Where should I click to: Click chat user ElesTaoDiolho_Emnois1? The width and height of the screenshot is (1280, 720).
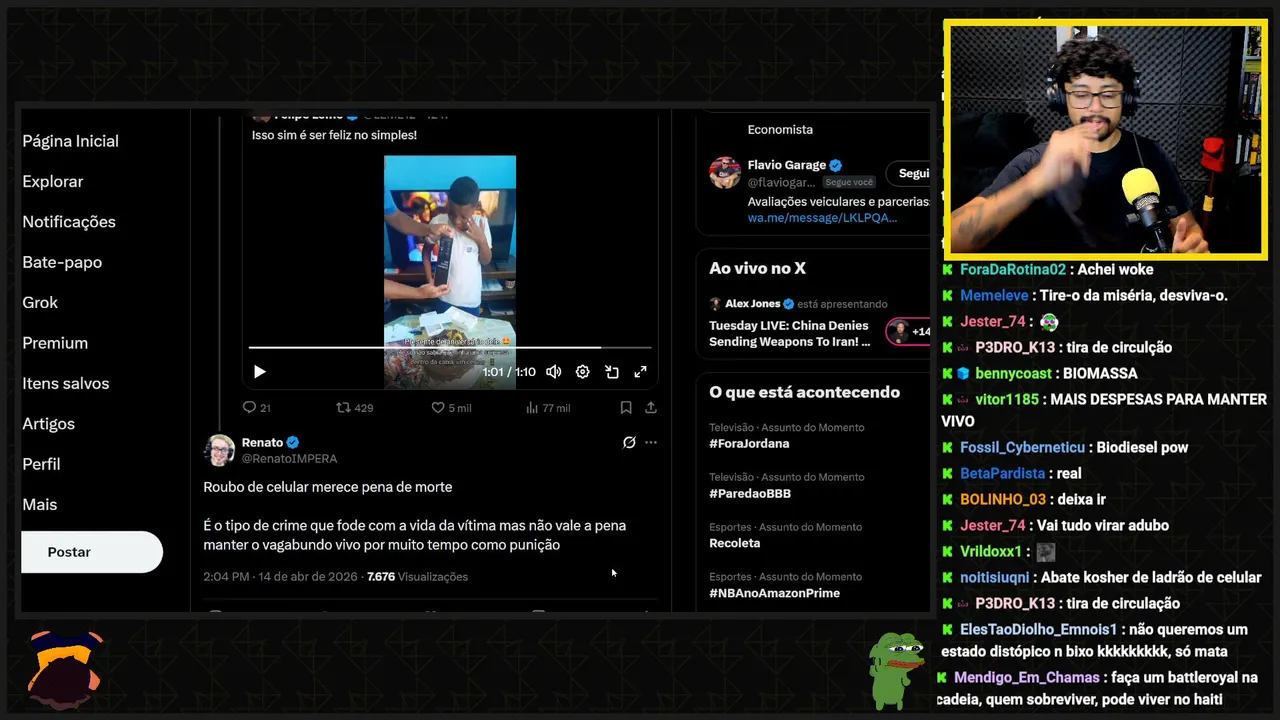tap(1038, 630)
